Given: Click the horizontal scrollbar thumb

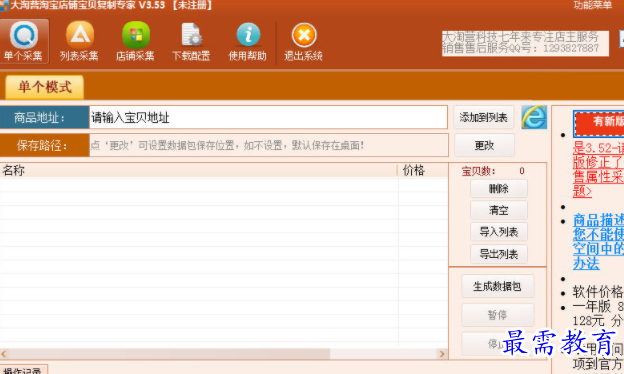Looking at the screenshot, I should pyautogui.click(x=169, y=354).
